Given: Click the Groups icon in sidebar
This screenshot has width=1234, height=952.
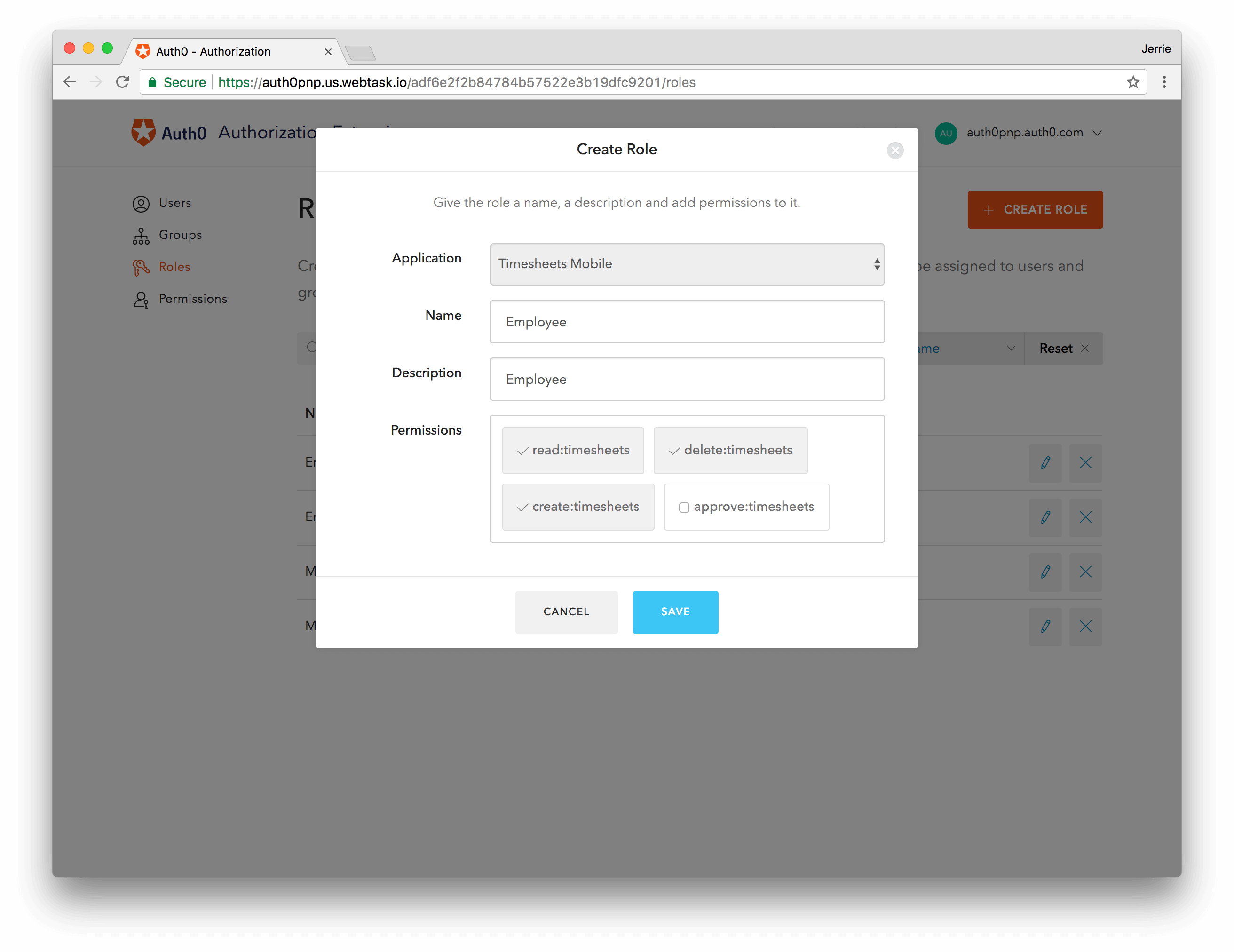Looking at the screenshot, I should tap(141, 234).
